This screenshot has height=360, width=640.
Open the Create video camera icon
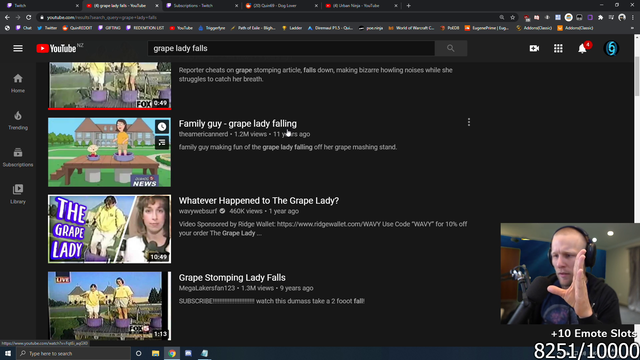point(534,48)
